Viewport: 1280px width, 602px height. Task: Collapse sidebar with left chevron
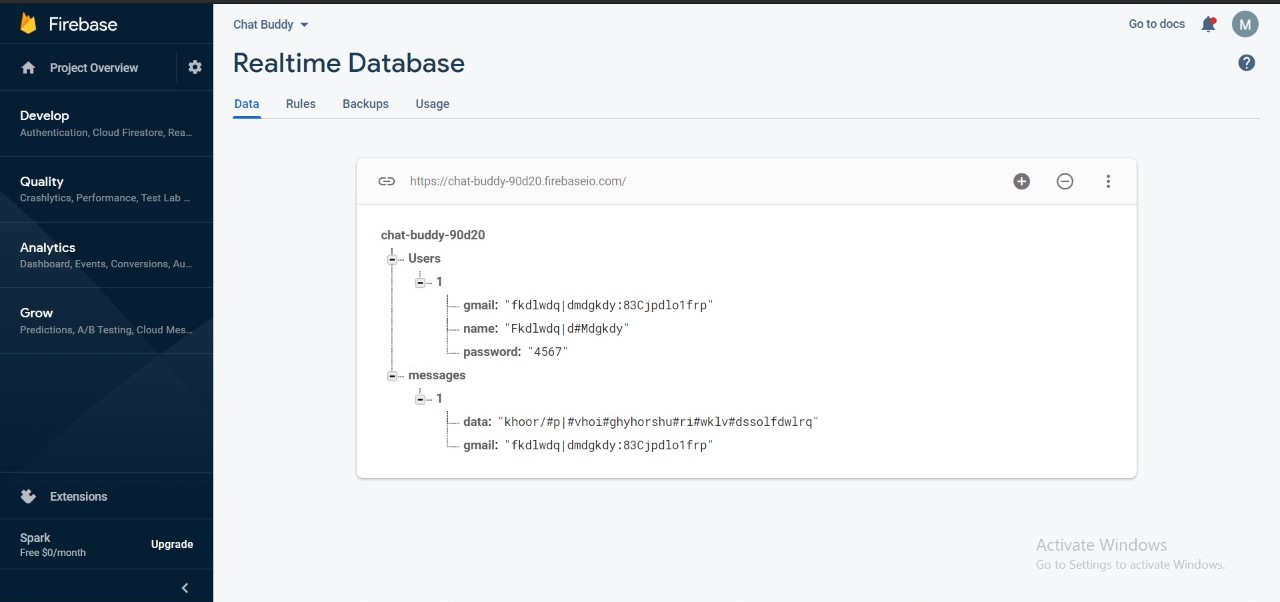point(185,588)
